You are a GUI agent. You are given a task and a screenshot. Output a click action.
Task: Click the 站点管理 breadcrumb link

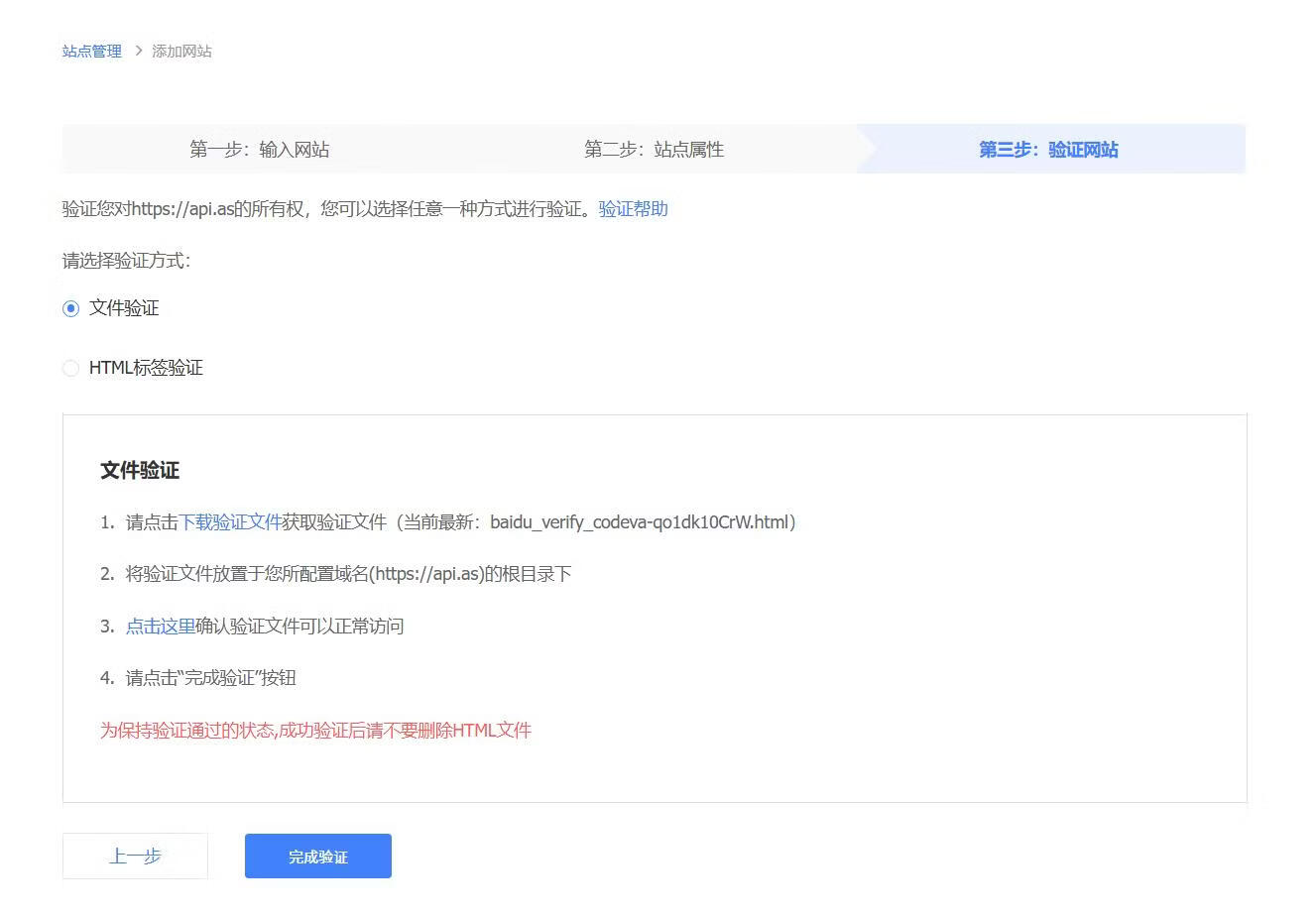[x=91, y=52]
